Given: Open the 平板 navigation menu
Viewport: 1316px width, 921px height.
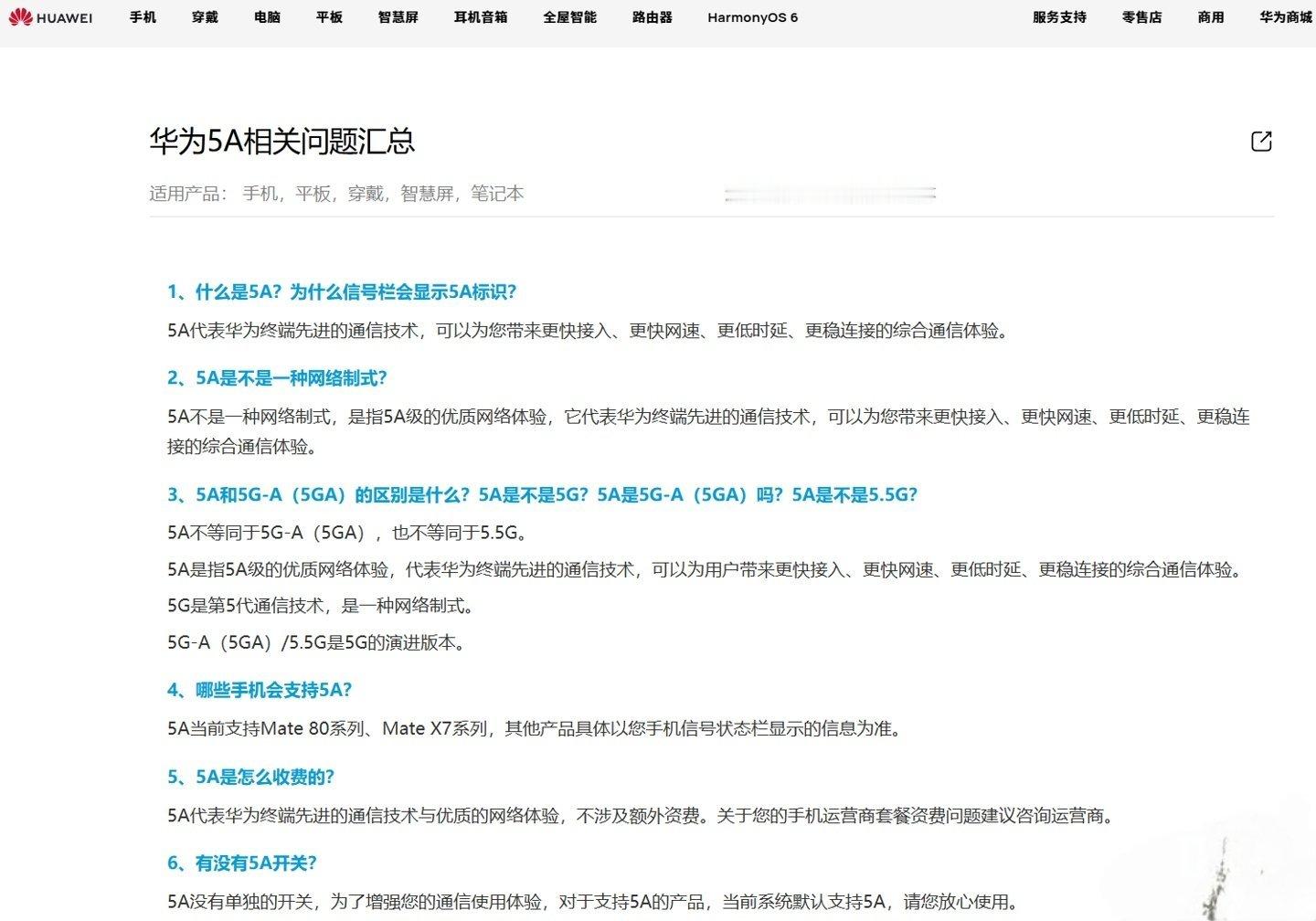Looking at the screenshot, I should [329, 17].
